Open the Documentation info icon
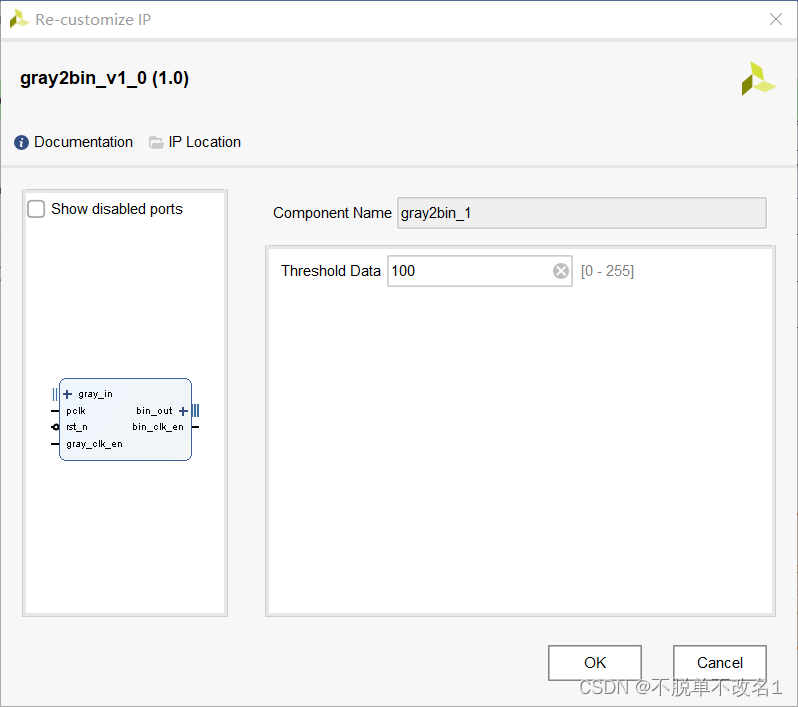The height and width of the screenshot is (707, 798). [21, 143]
